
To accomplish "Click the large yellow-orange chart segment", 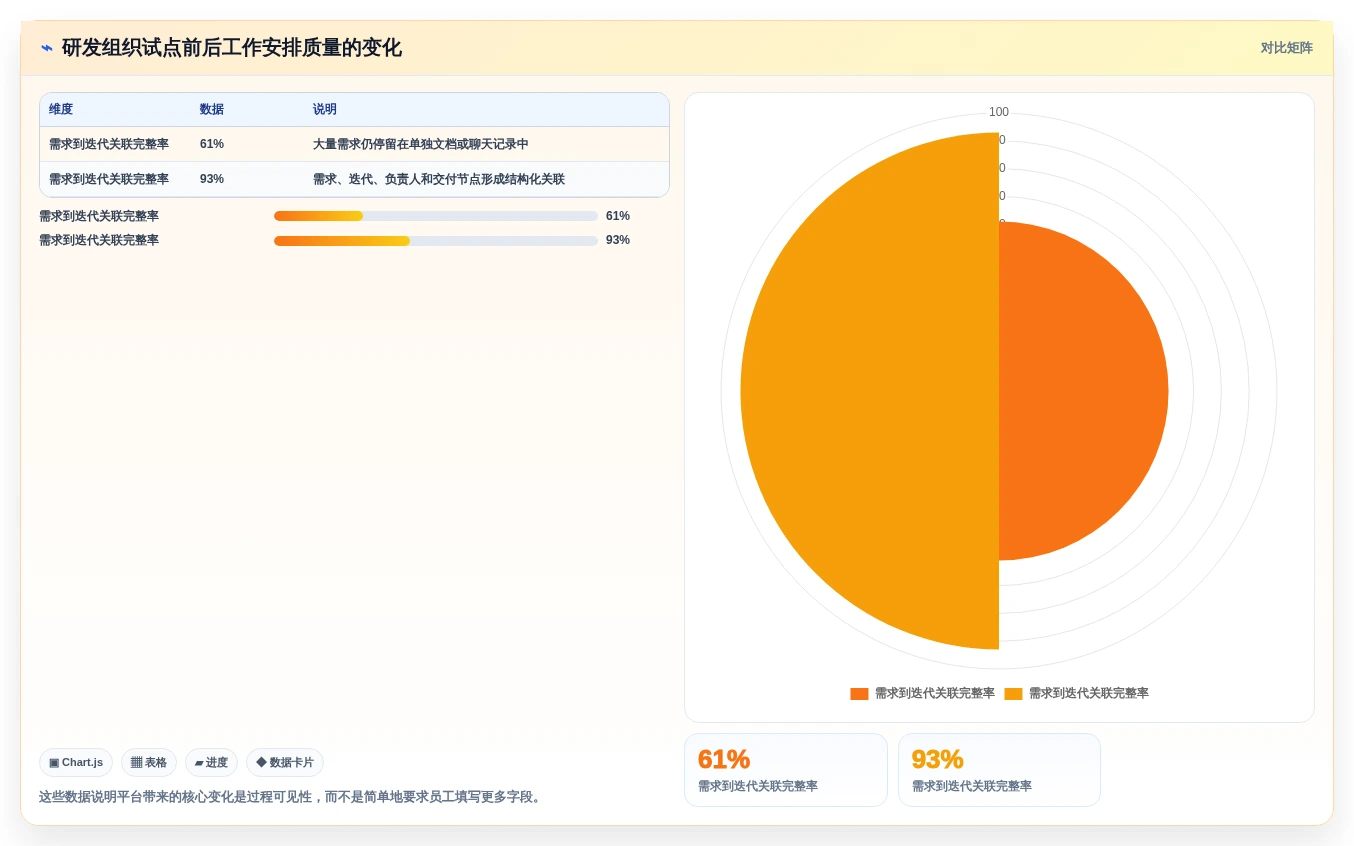I will click(870, 391).
